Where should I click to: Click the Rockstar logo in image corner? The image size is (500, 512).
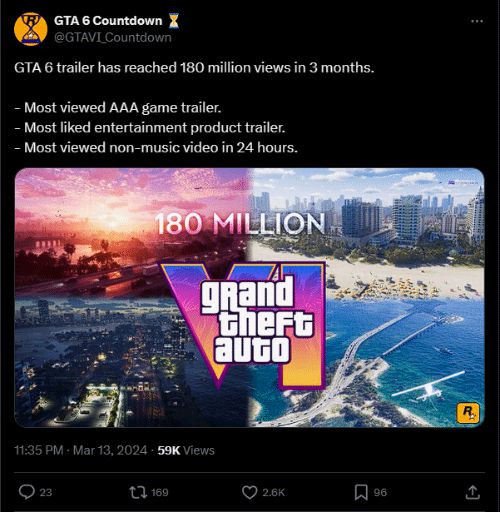[468, 413]
